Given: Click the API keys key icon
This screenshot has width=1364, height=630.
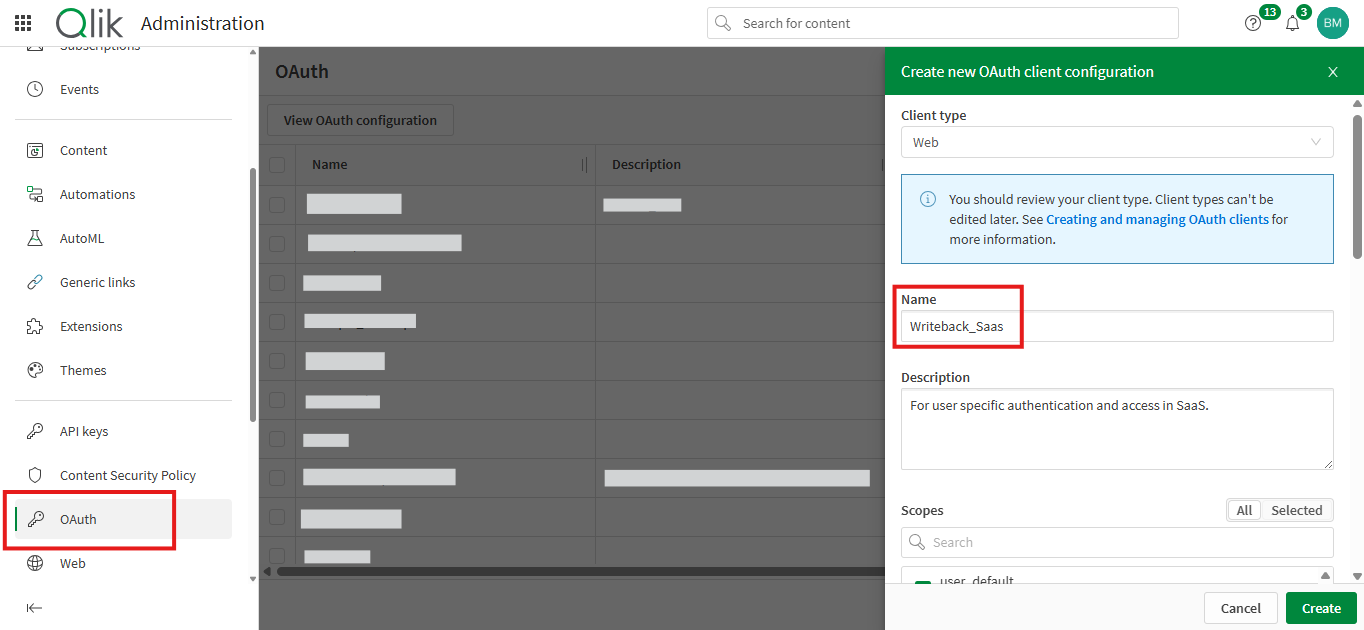Looking at the screenshot, I should point(35,431).
